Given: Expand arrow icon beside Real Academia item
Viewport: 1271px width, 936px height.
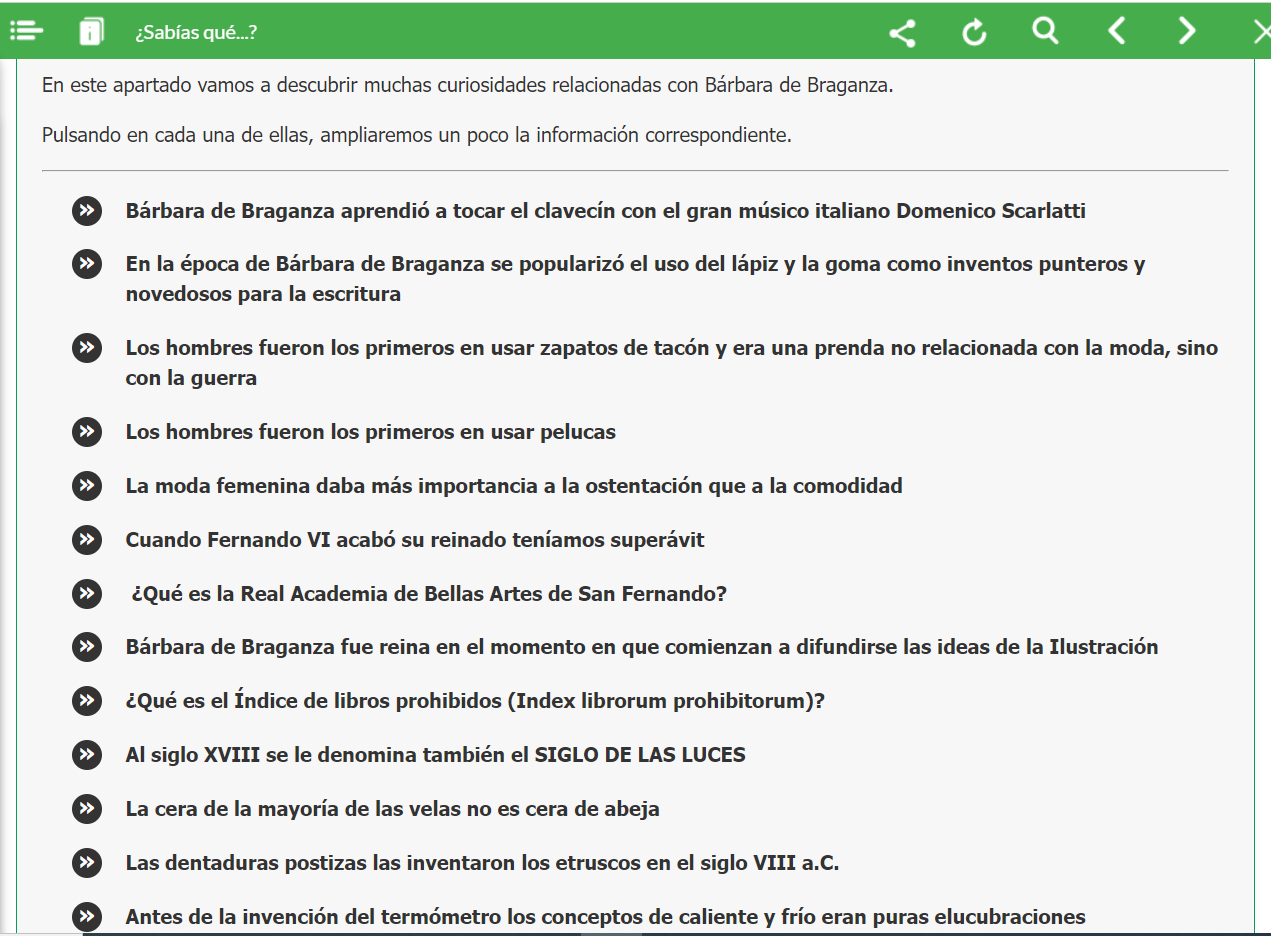Looking at the screenshot, I should click(87, 594).
